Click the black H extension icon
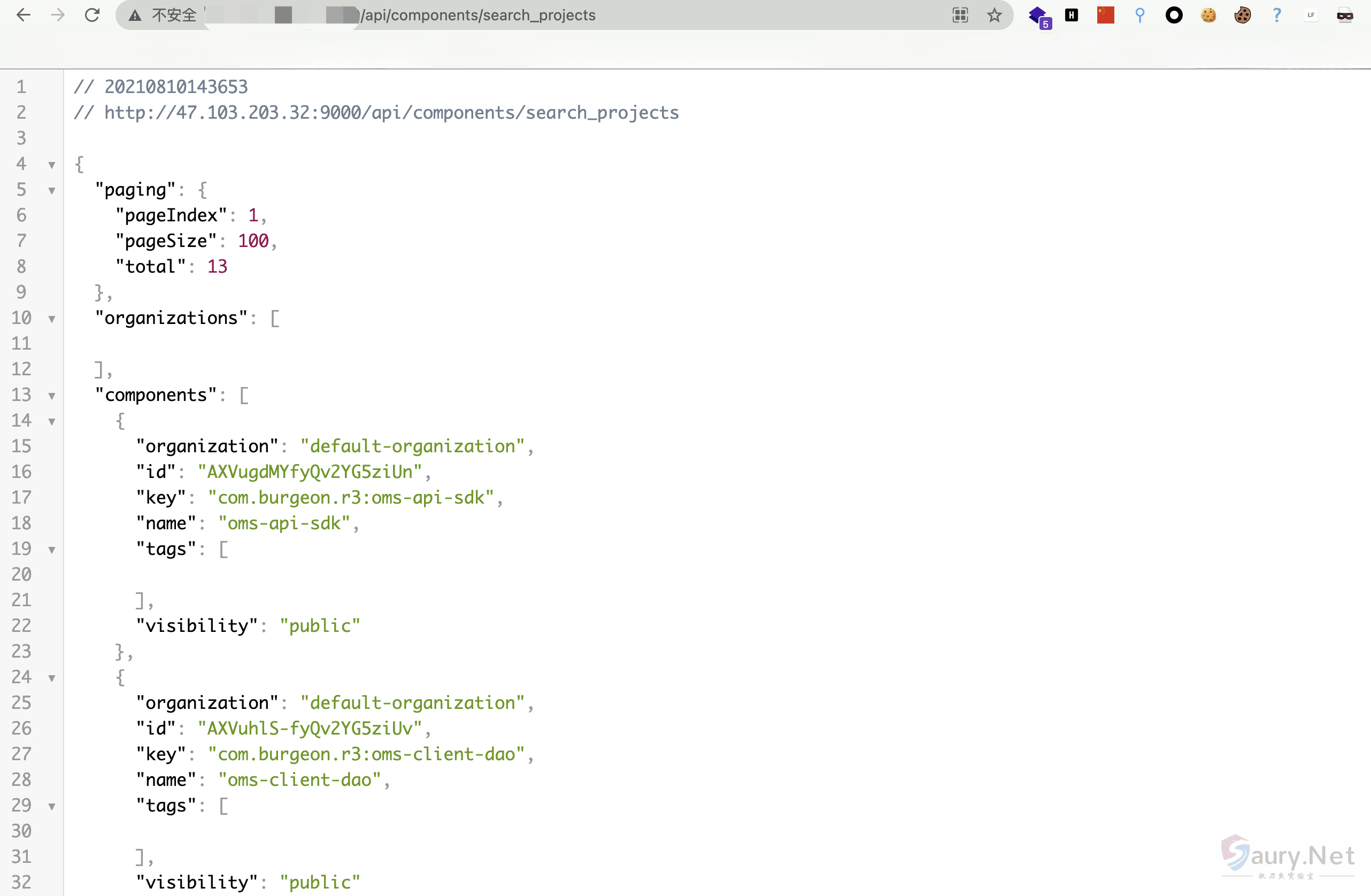The height and width of the screenshot is (896, 1371). click(1072, 16)
